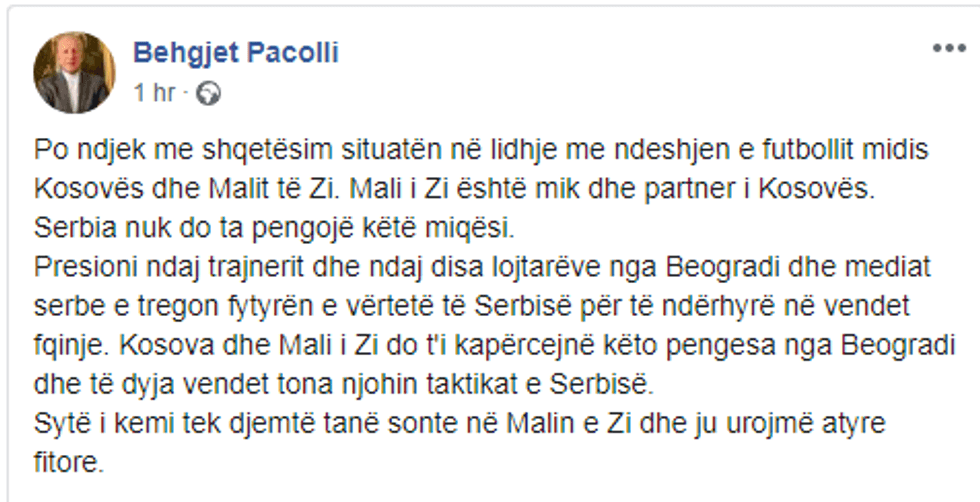Click the Behgjet Pacolli name link
Image resolution: width=980 pixels, height=502 pixels.
pyautogui.click(x=236, y=53)
